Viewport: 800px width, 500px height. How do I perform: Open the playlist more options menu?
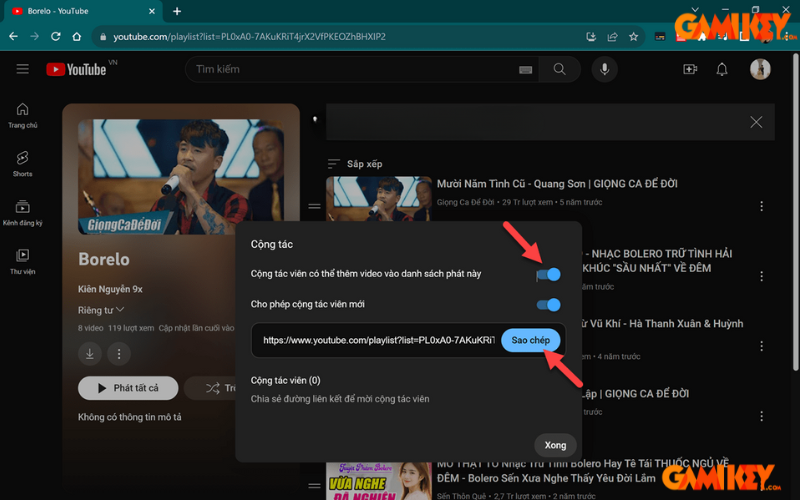tap(119, 354)
